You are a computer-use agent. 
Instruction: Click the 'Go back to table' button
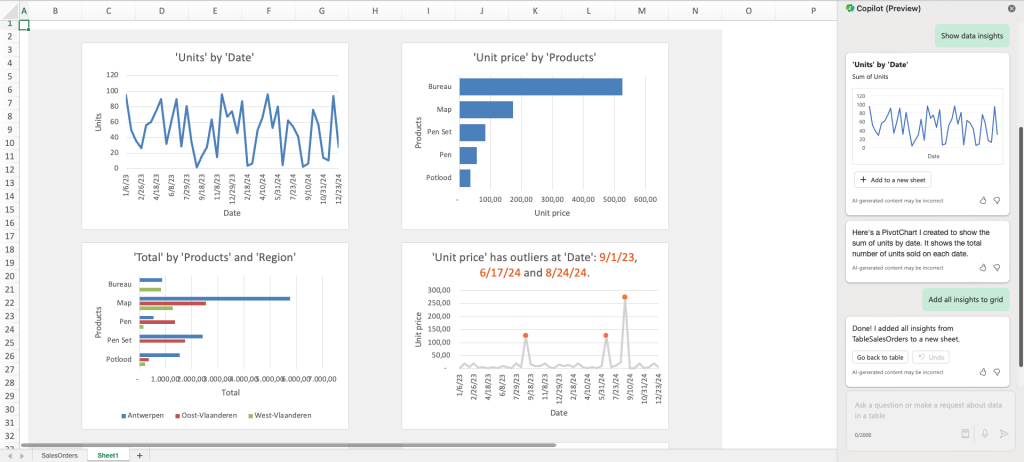click(x=880, y=357)
